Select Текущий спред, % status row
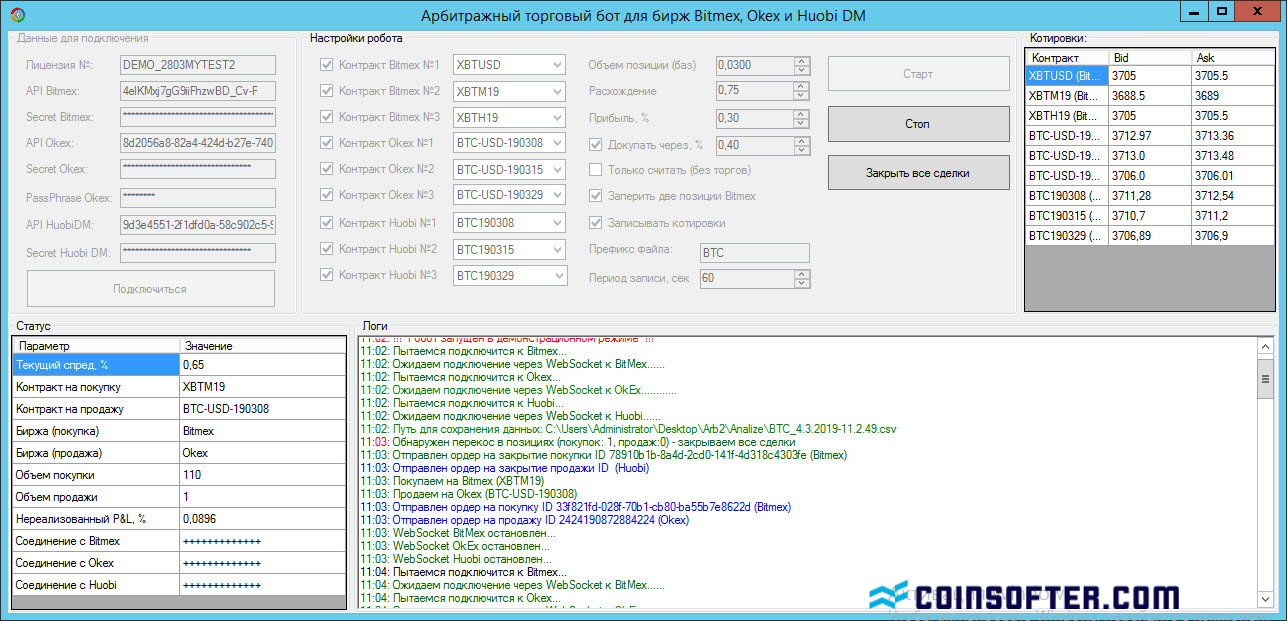The height and width of the screenshot is (621, 1287). click(179, 365)
